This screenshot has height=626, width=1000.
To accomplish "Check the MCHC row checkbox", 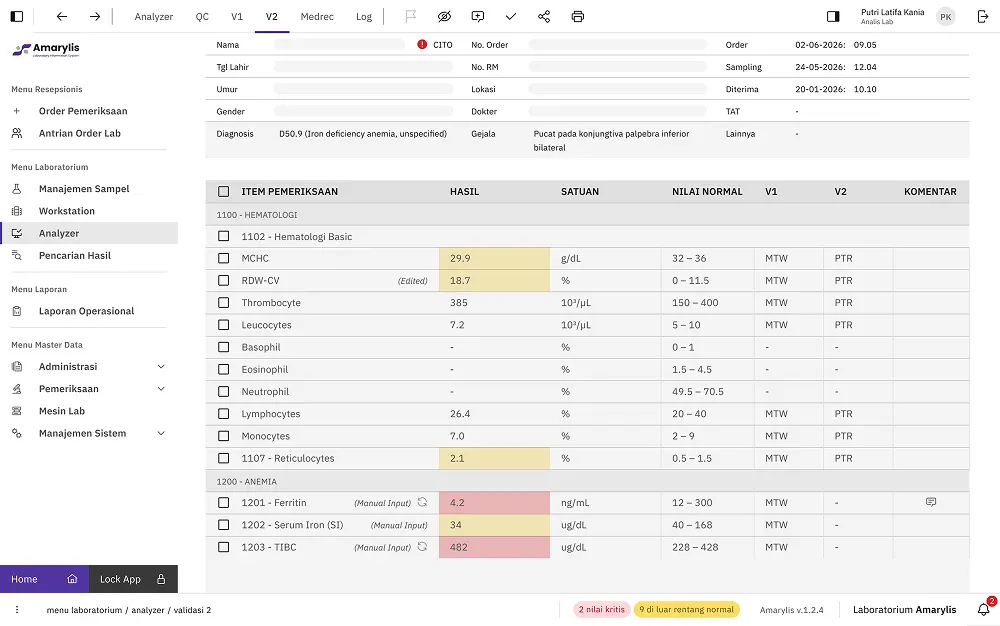I will tap(223, 258).
